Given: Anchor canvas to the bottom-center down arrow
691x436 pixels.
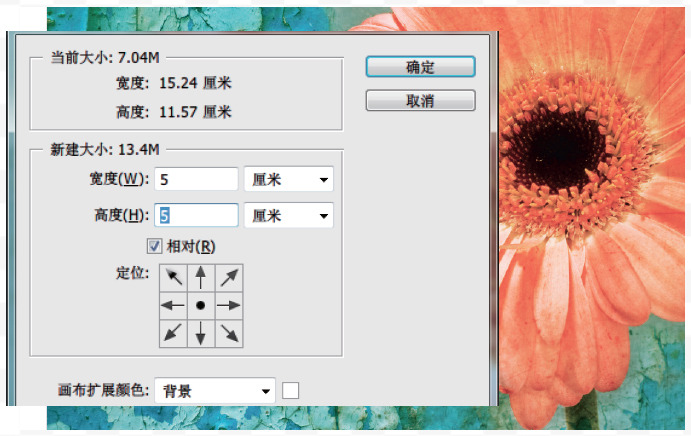Looking at the screenshot, I should (x=201, y=333).
